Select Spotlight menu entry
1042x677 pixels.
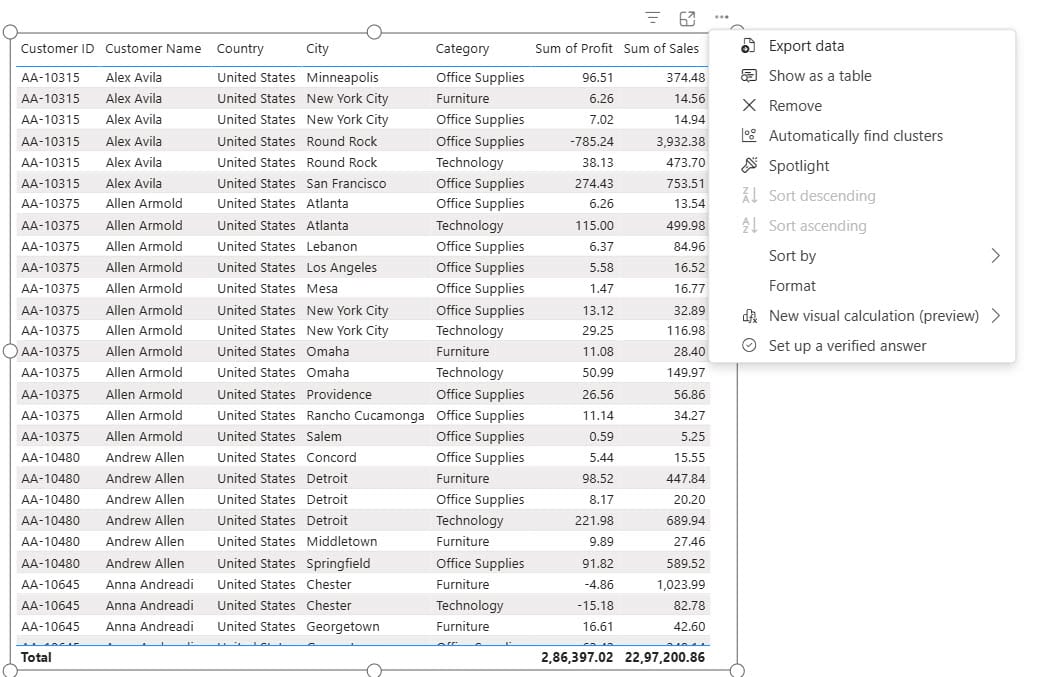click(862, 165)
